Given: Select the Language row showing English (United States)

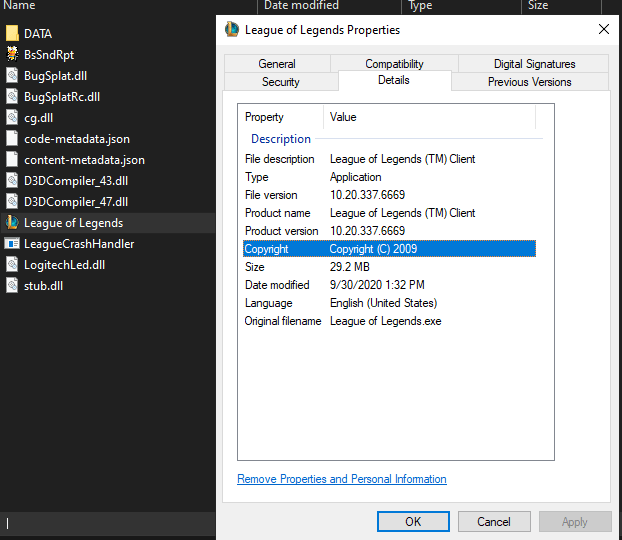Looking at the screenshot, I should [x=389, y=303].
